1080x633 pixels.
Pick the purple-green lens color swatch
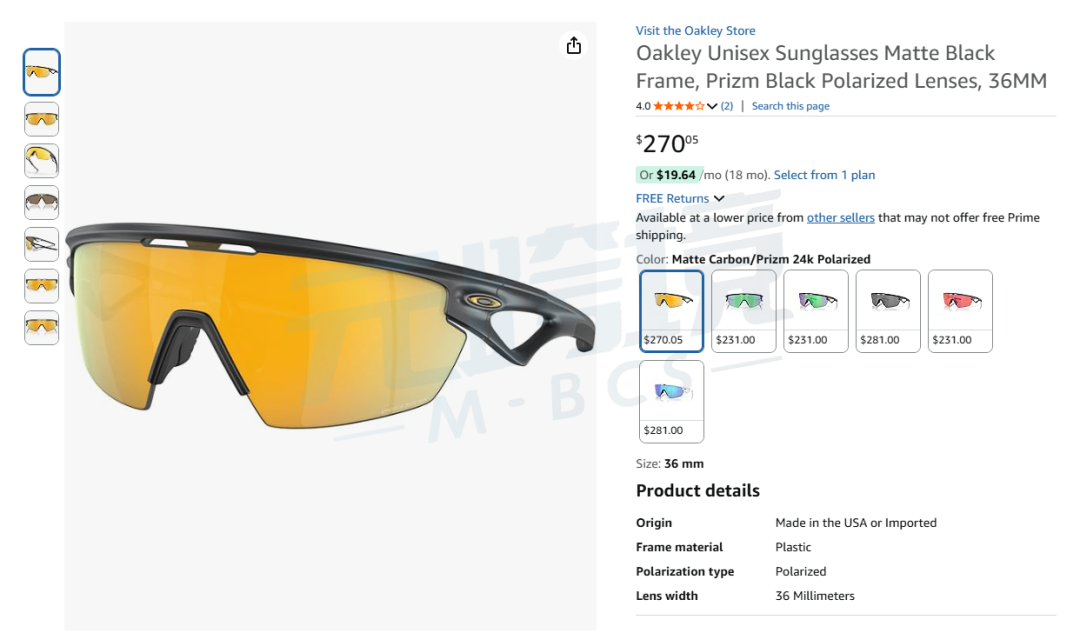coord(816,311)
